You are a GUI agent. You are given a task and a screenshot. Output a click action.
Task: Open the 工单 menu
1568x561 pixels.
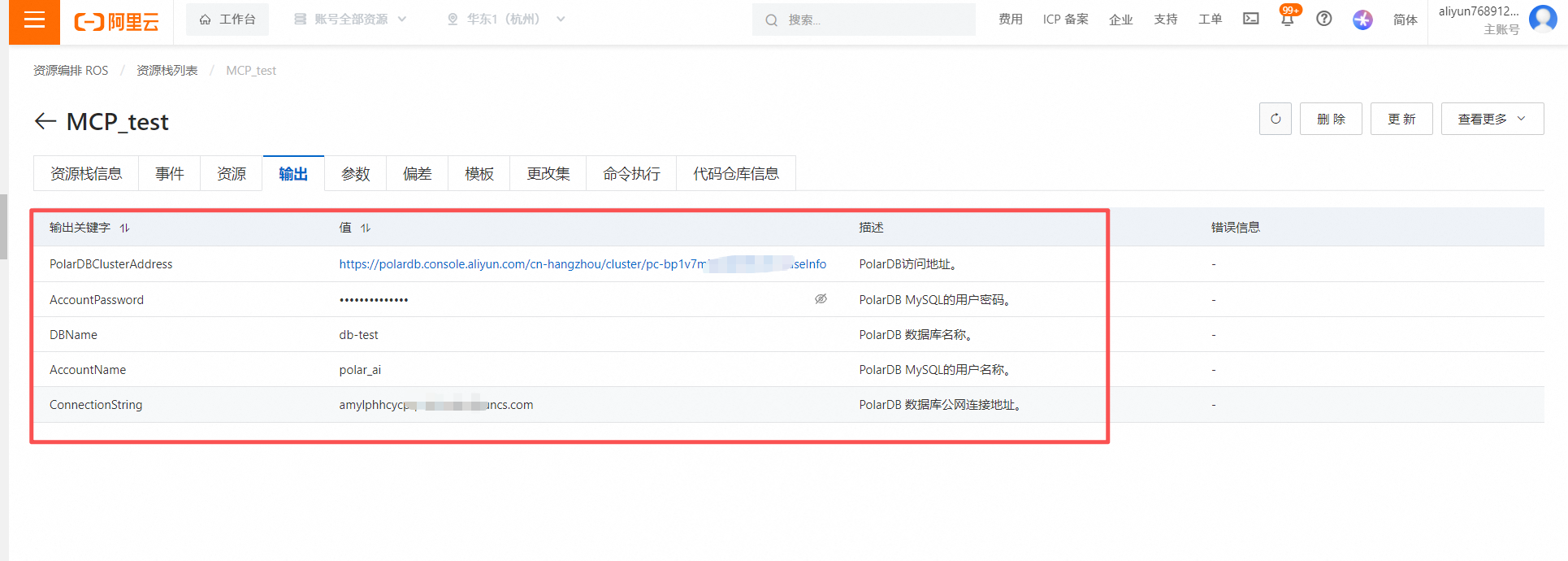point(1211,20)
